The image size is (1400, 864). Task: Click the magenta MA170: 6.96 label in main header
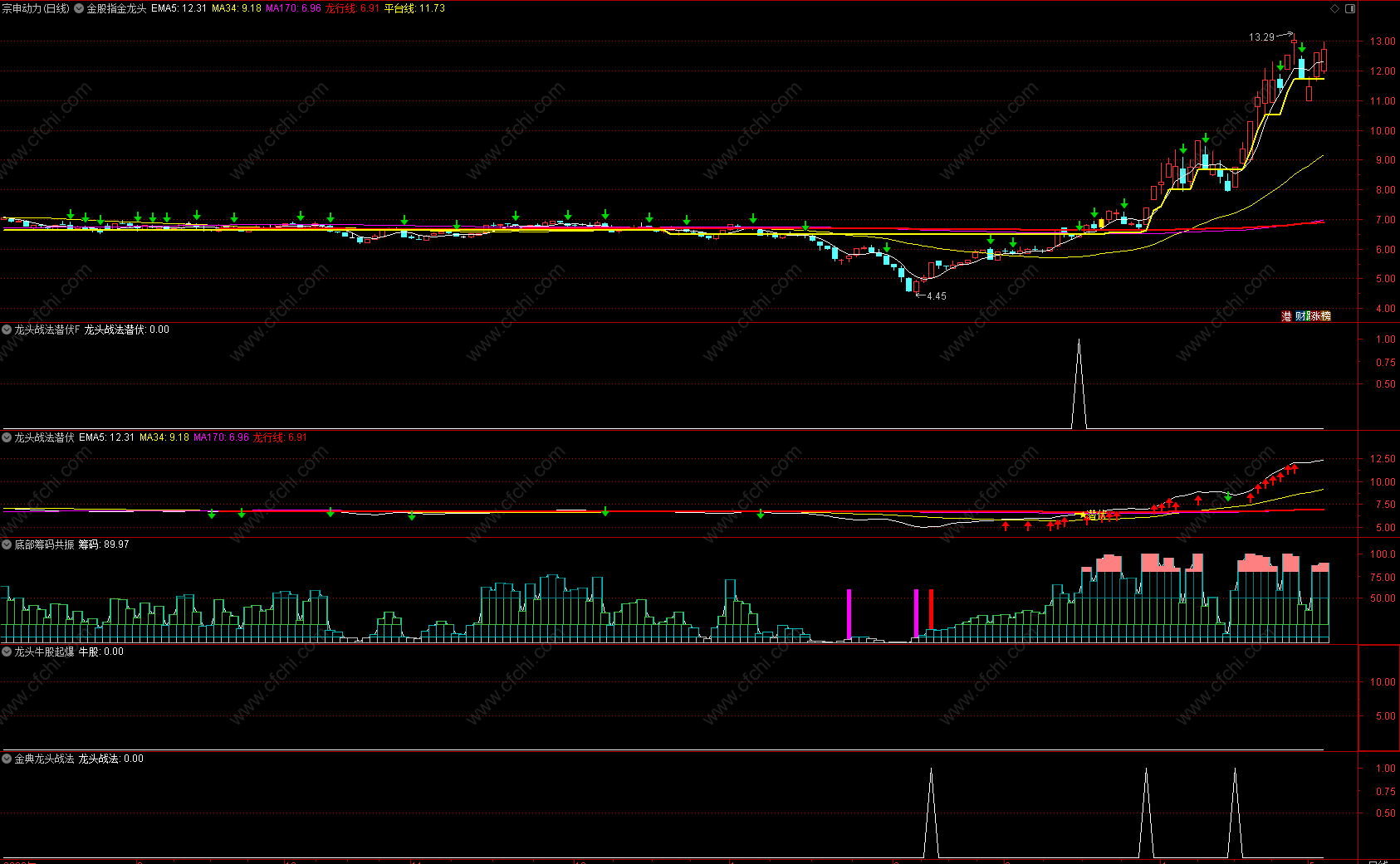point(293,8)
